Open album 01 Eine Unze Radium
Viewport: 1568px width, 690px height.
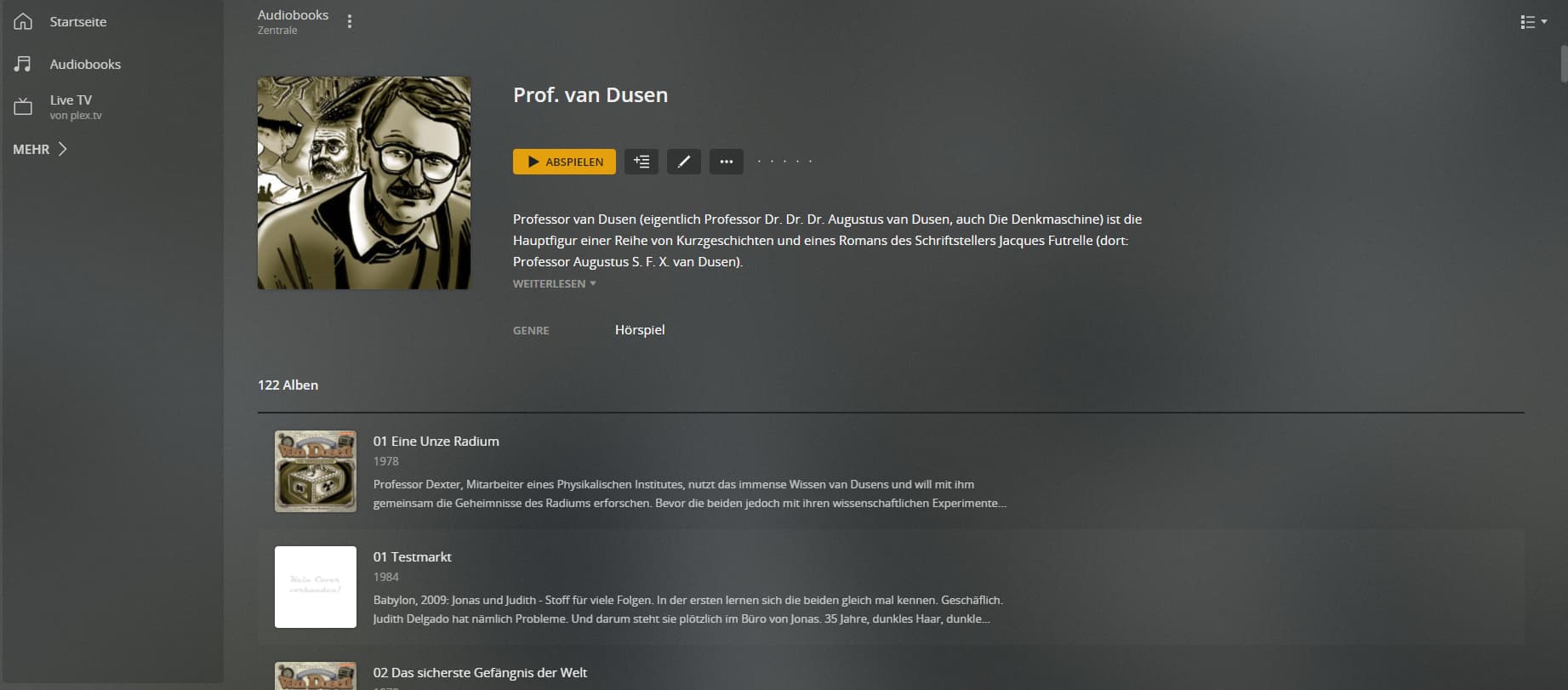436,441
